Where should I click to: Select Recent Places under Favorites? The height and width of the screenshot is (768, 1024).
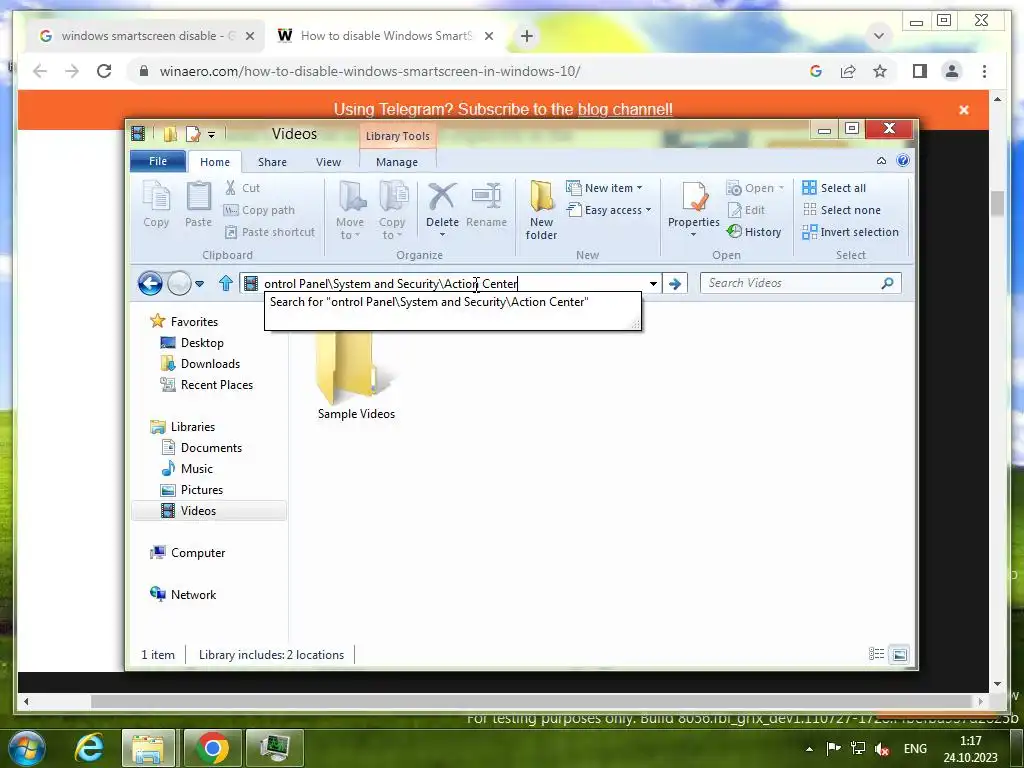click(207, 385)
